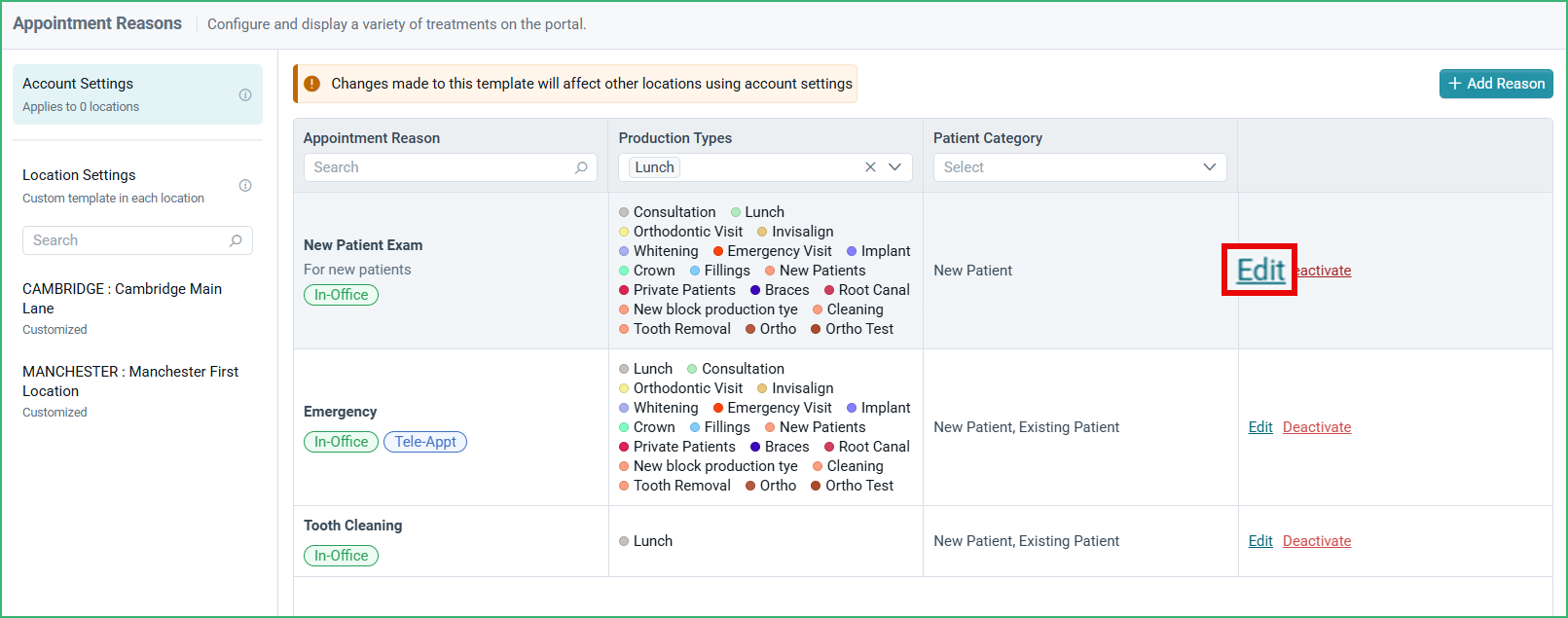Click the Lunch filter tag
This screenshot has height=618, width=1568.
pyautogui.click(x=654, y=167)
